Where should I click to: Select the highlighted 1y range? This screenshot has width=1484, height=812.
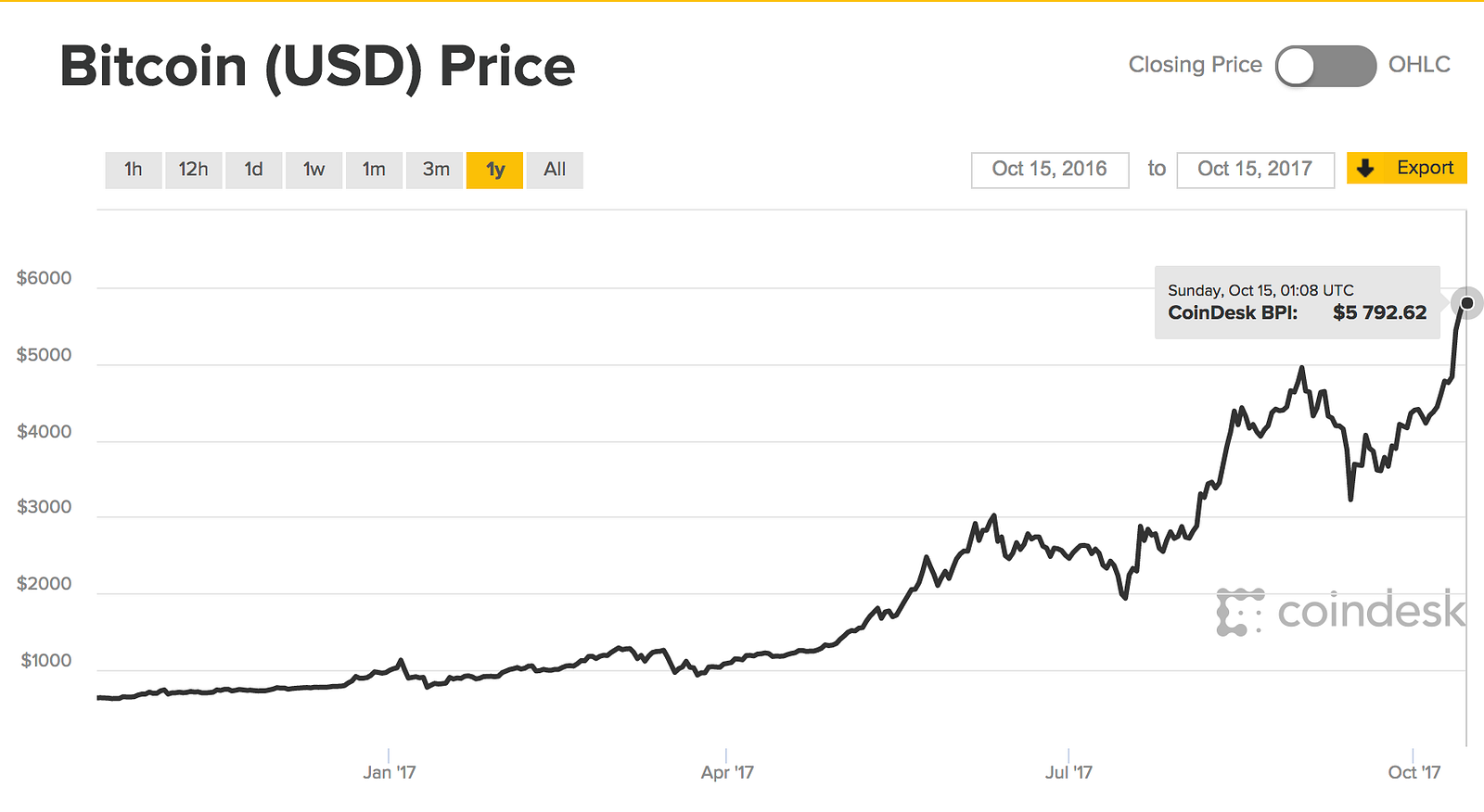pos(495,170)
